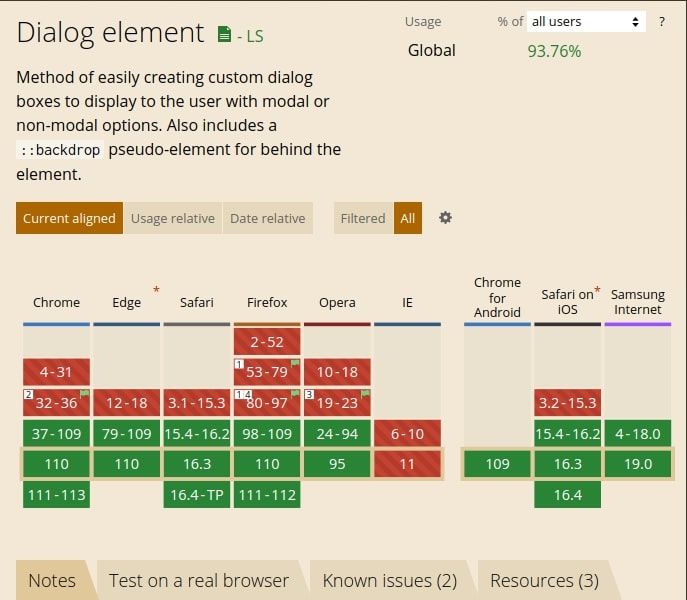
Task: Click the question mark help icon
Action: pyautogui.click(x=662, y=22)
